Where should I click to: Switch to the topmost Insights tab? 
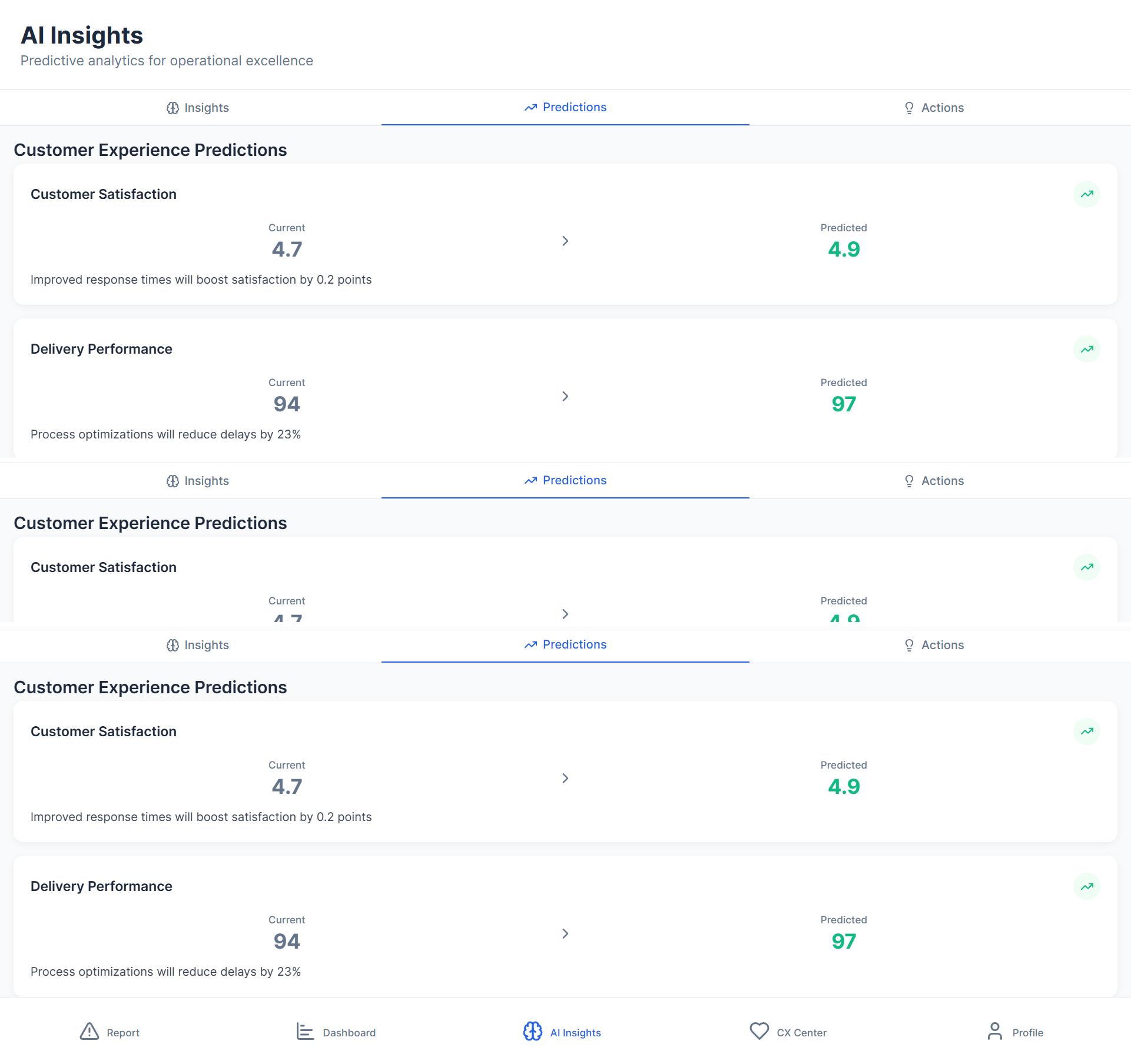click(198, 108)
